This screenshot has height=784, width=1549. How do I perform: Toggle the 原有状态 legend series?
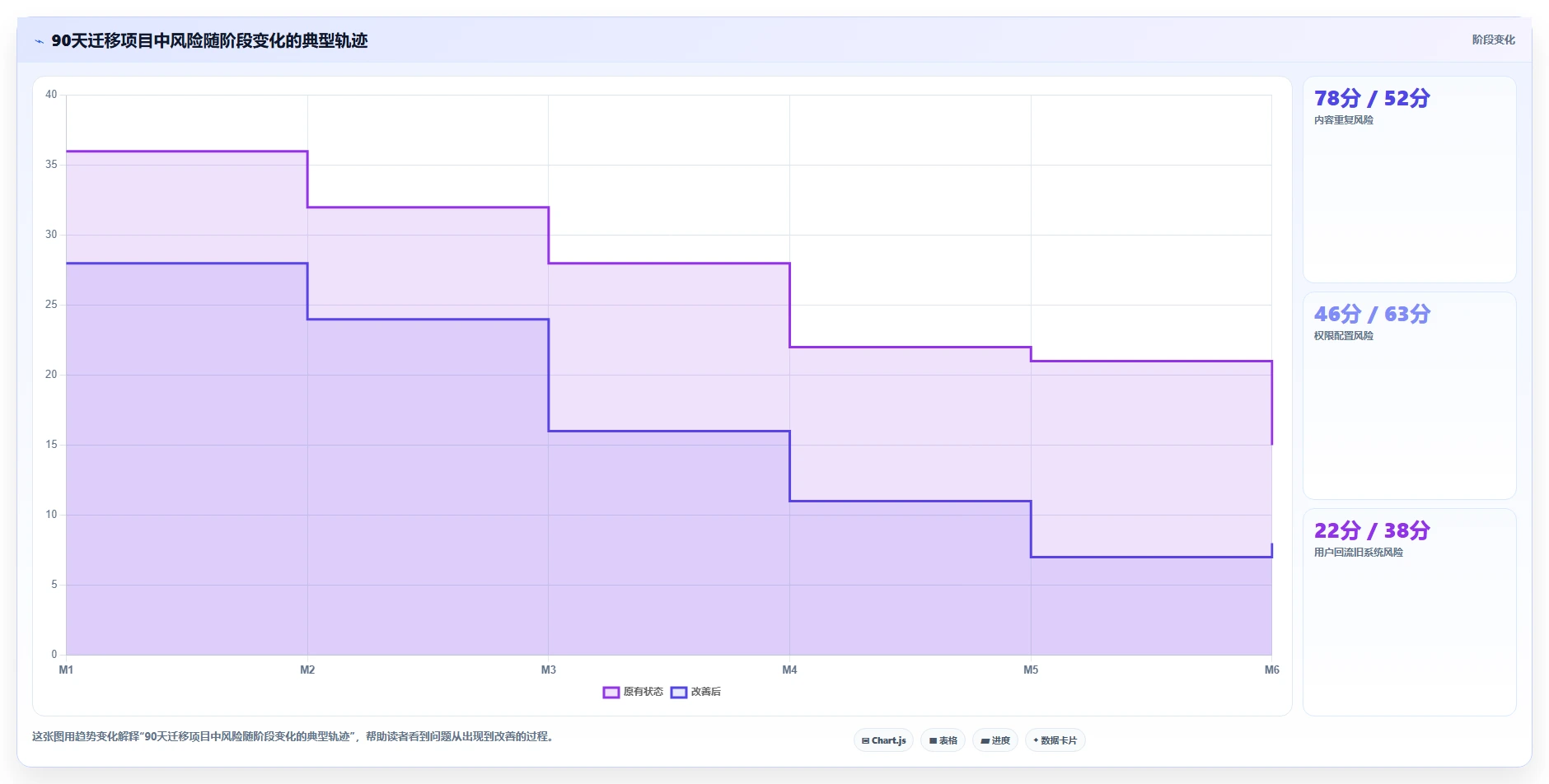pyautogui.click(x=633, y=692)
